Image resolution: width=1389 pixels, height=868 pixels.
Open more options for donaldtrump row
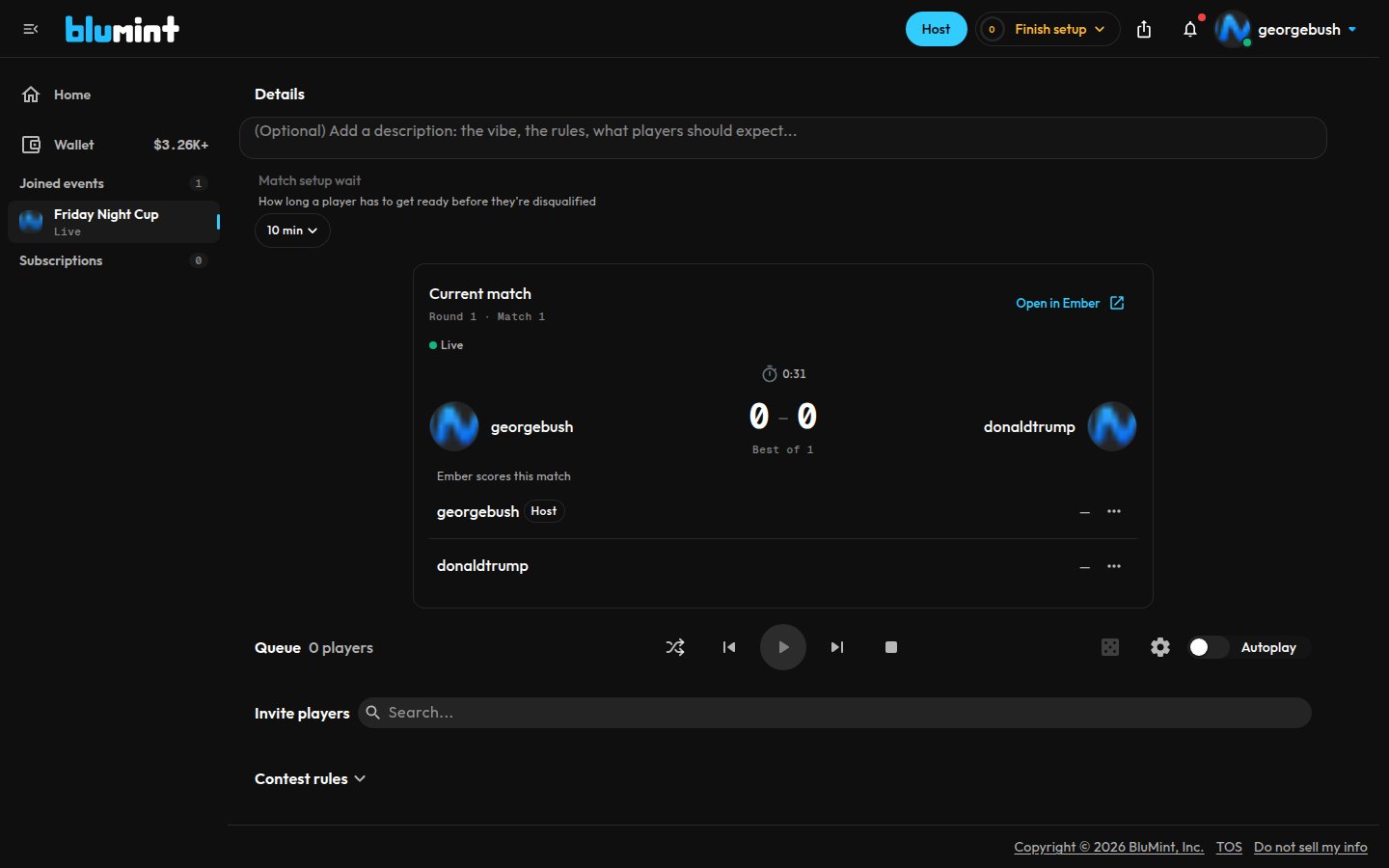(x=1114, y=566)
